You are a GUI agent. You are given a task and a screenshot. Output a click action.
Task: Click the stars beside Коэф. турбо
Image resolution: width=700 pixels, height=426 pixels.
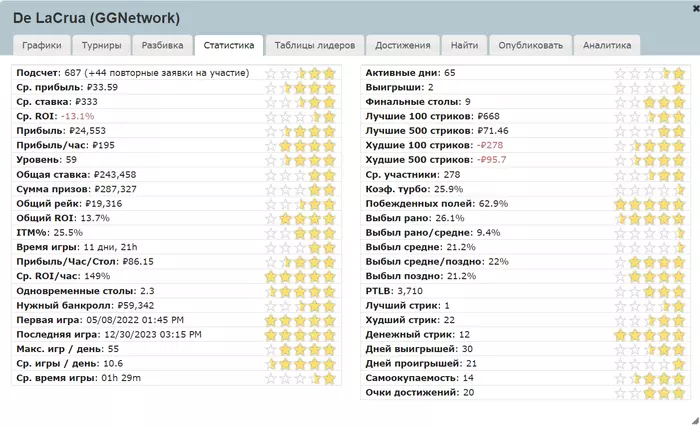tap(650, 189)
